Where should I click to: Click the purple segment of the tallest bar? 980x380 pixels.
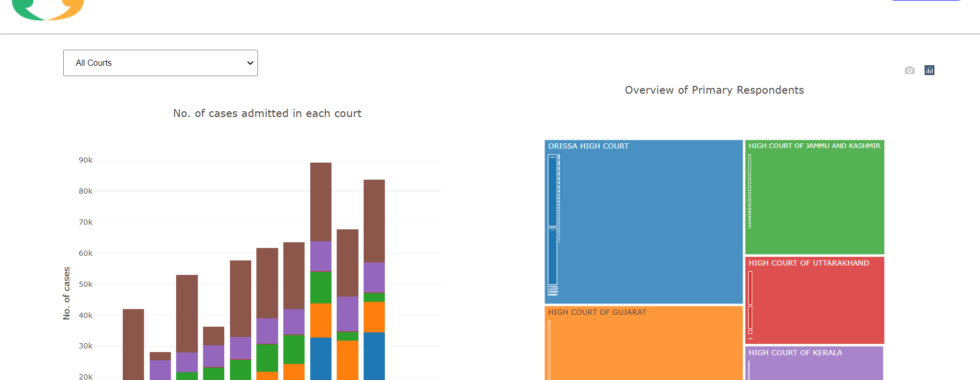[x=321, y=256]
